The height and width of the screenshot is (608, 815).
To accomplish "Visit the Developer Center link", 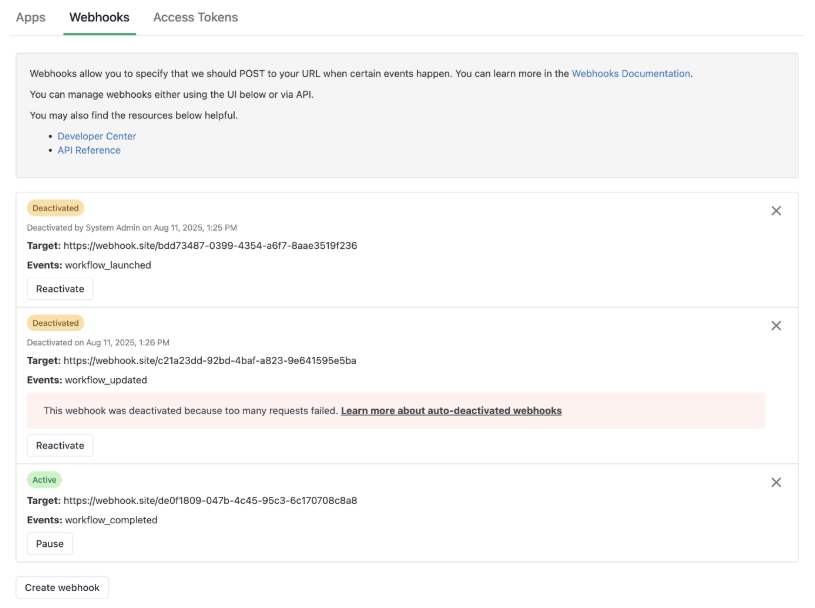I will [96, 136].
